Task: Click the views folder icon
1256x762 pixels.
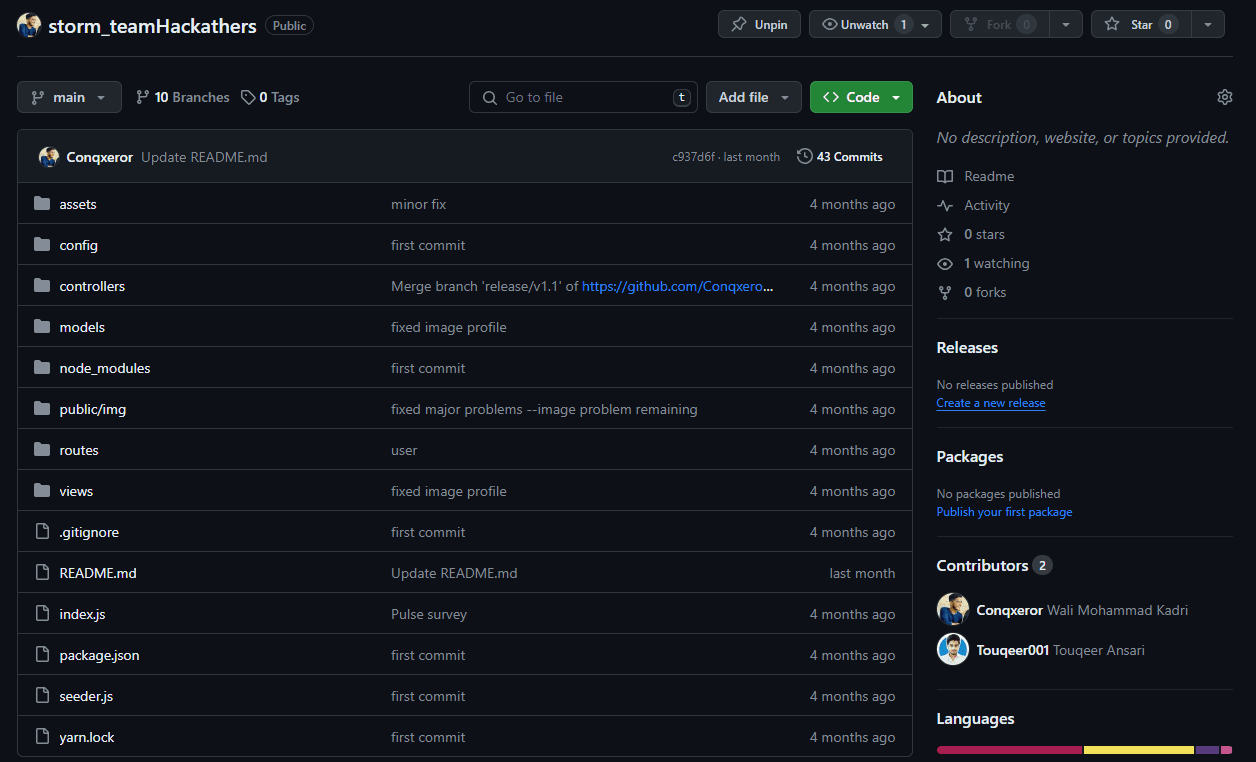Action: click(42, 491)
